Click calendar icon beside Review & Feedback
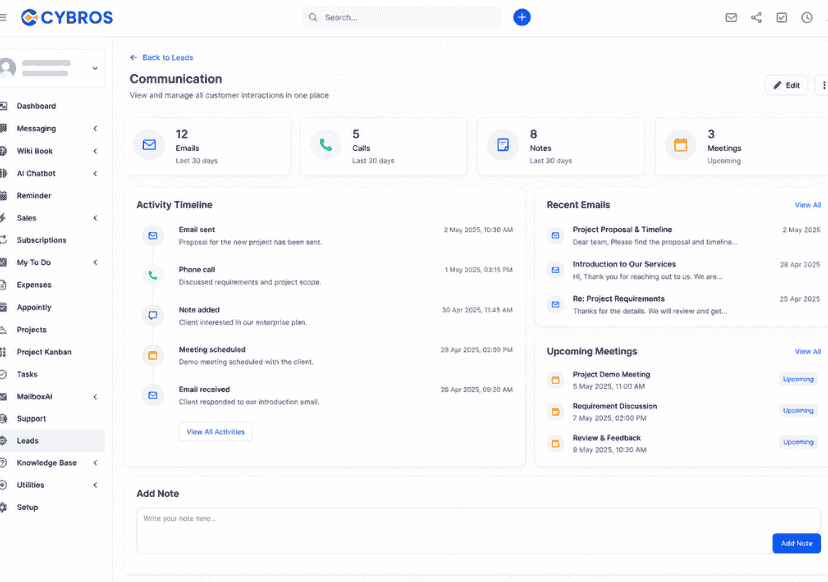Image resolution: width=828 pixels, height=582 pixels. [x=556, y=443]
